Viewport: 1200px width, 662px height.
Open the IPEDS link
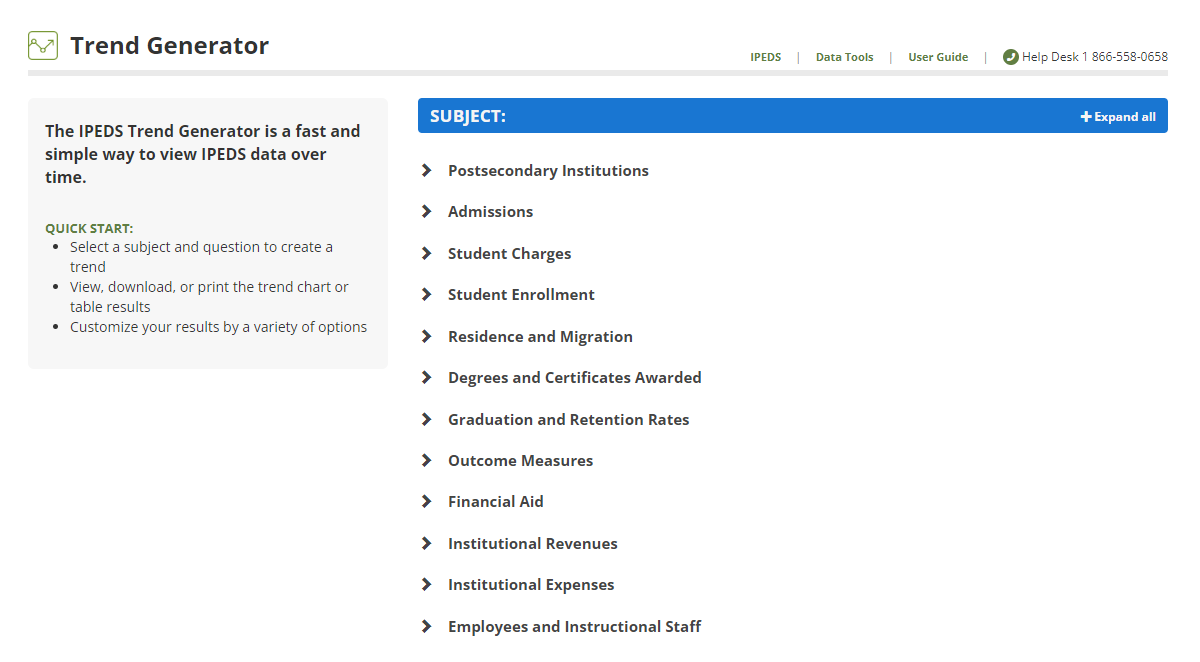(766, 57)
